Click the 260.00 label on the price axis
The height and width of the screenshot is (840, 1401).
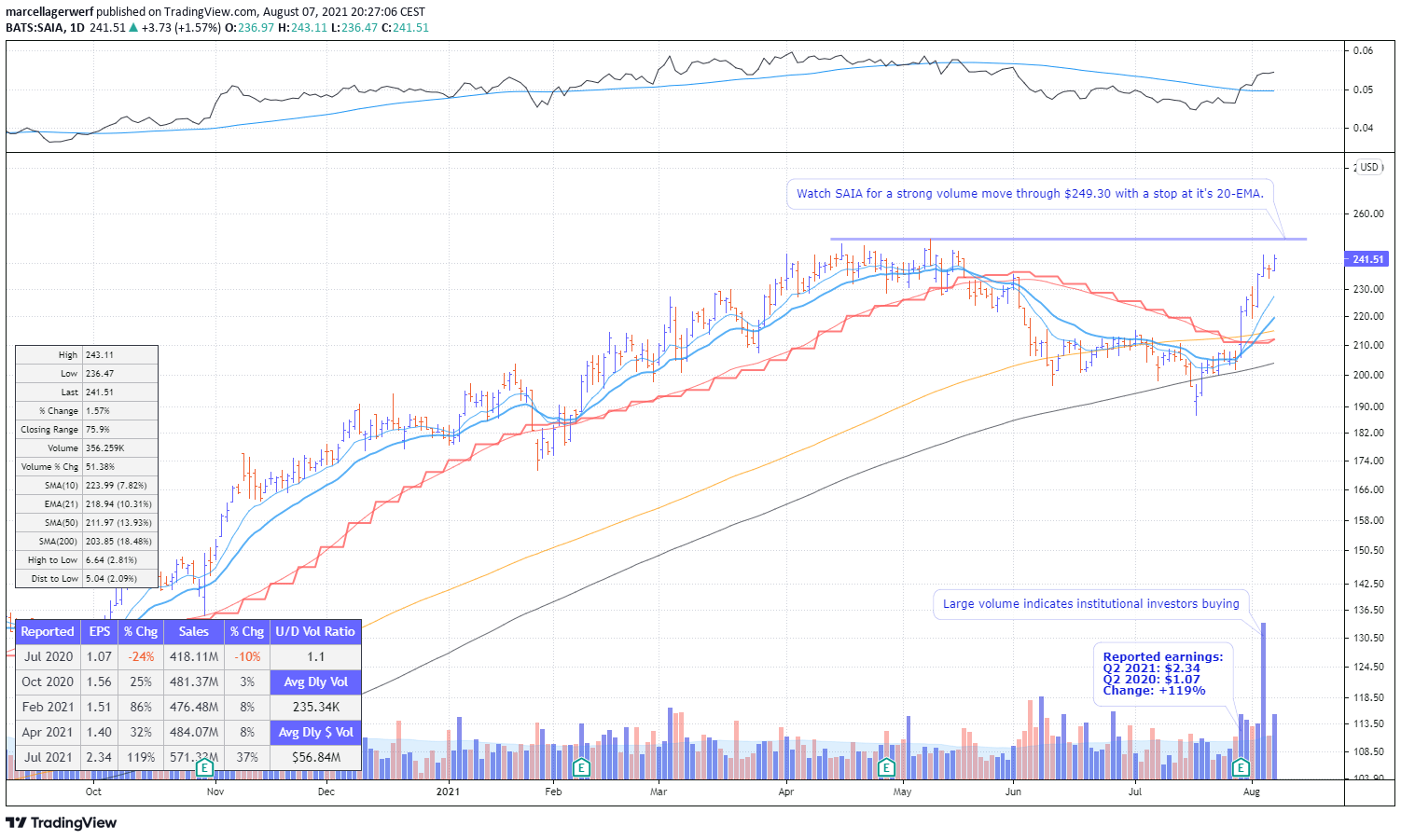pos(1368,213)
